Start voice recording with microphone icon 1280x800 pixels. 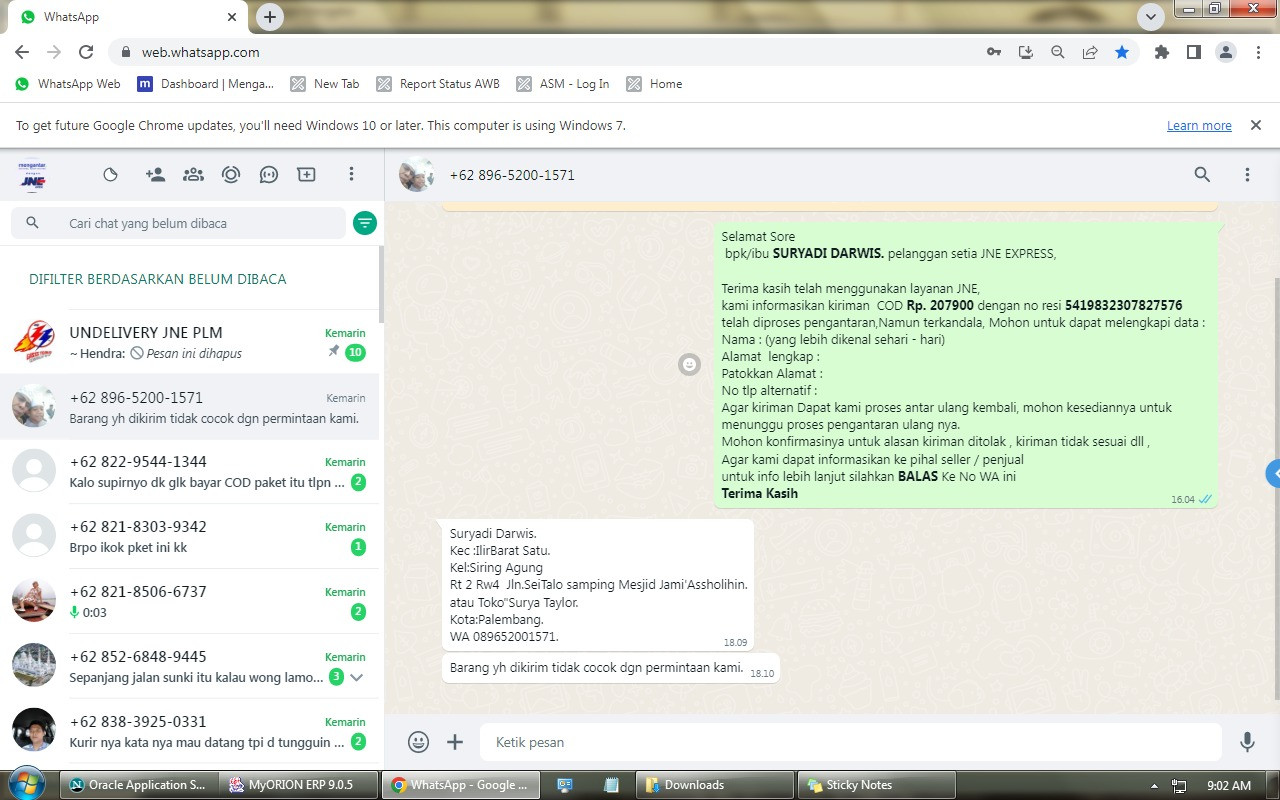click(x=1247, y=742)
